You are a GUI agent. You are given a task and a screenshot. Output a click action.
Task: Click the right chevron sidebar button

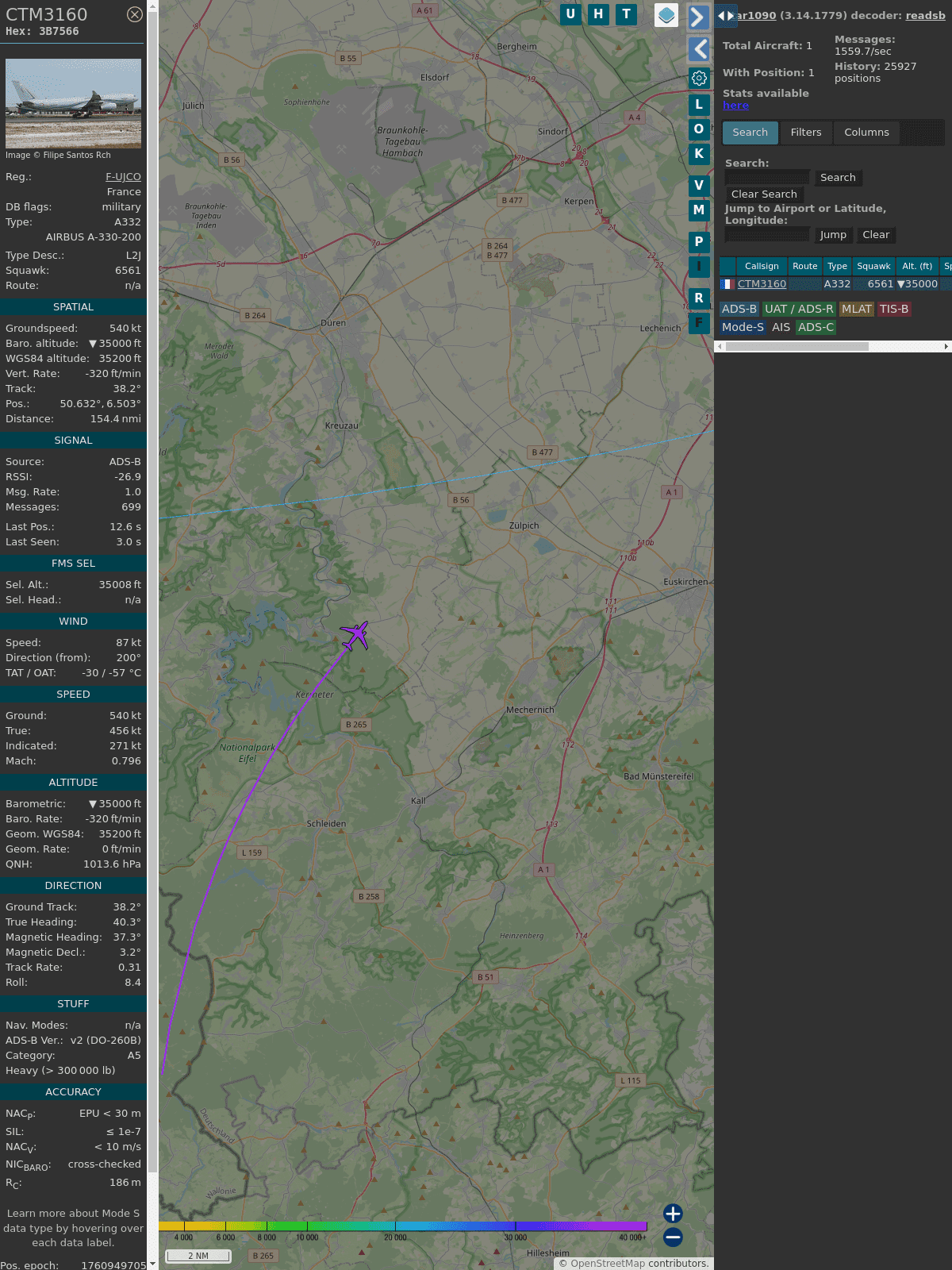click(699, 17)
